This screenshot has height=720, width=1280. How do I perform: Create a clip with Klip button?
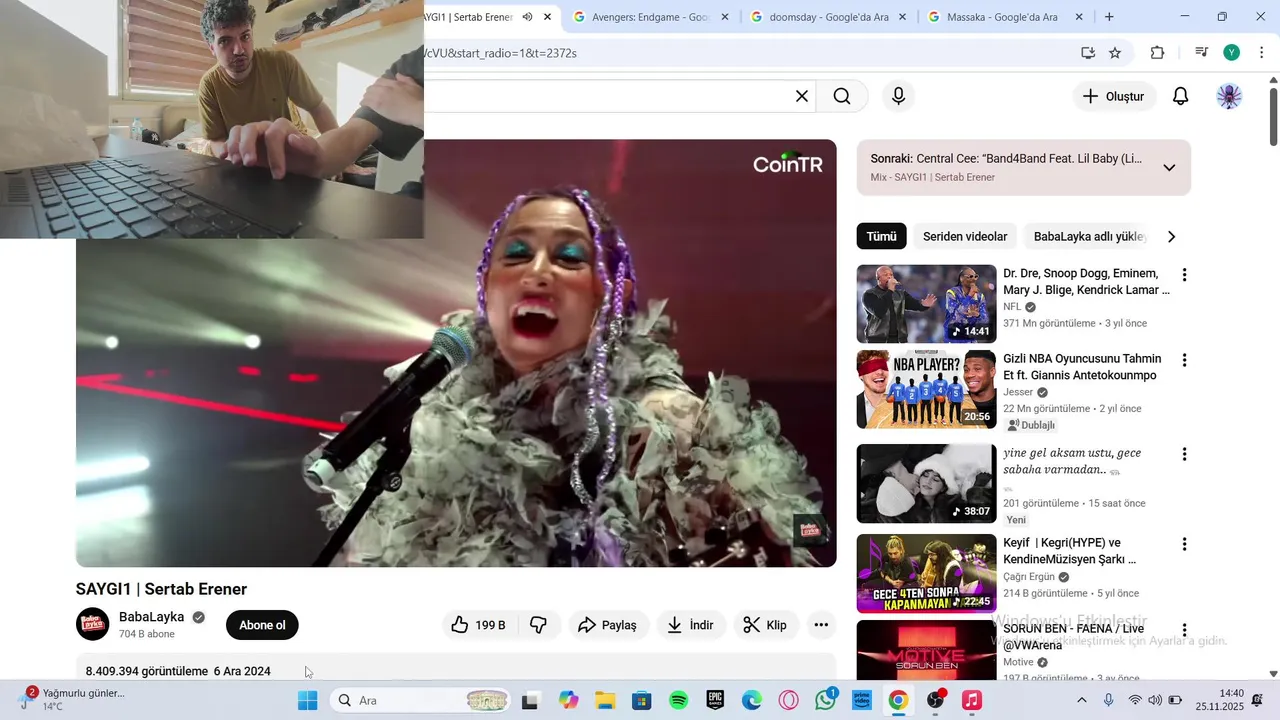click(766, 625)
